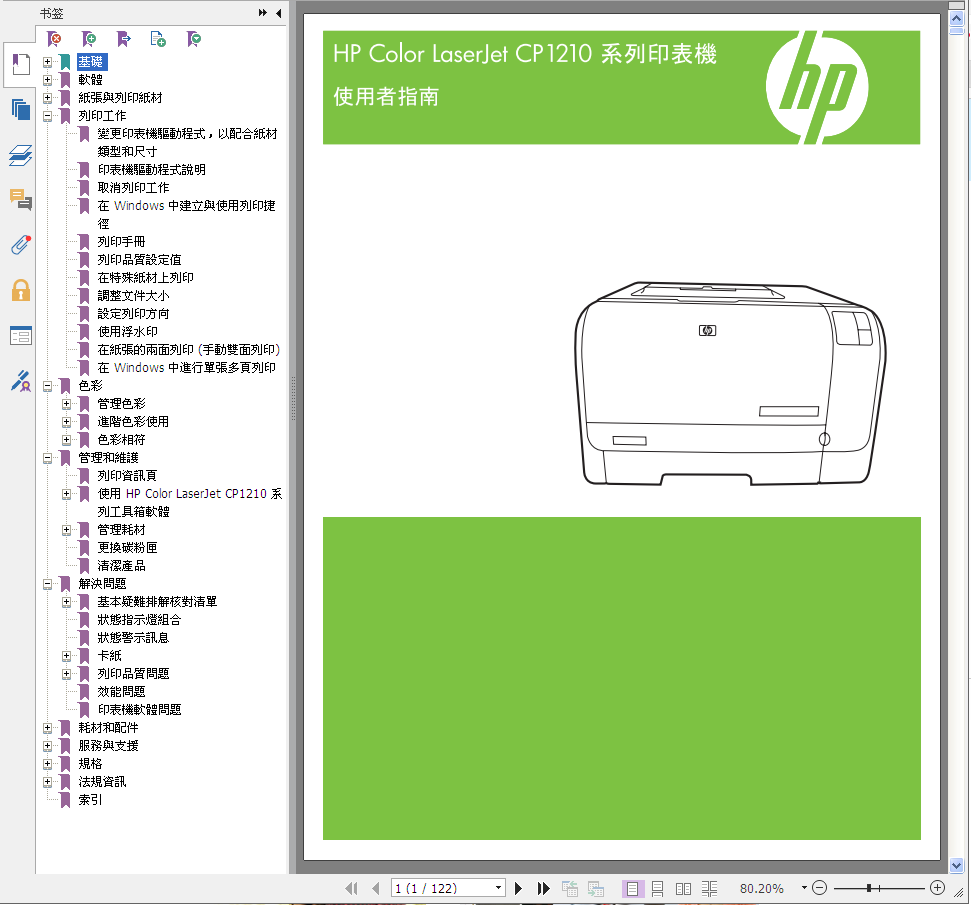Collapse the 管理和維護 bookmark node

pos(47,458)
